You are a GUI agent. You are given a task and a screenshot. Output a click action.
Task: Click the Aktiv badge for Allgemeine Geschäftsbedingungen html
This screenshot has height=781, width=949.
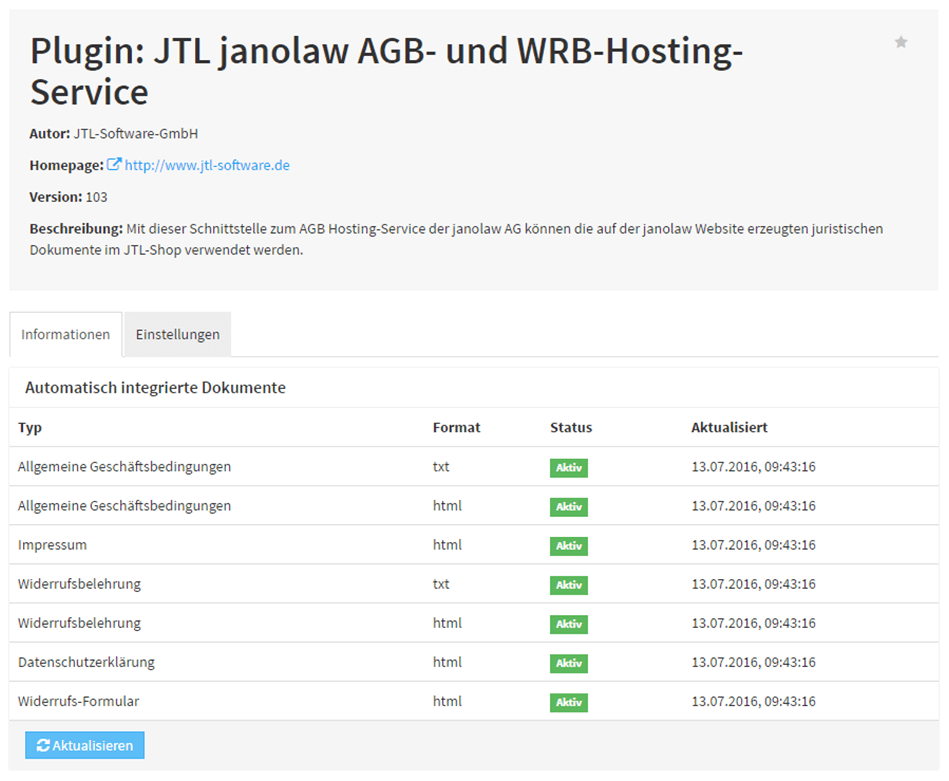coord(568,506)
